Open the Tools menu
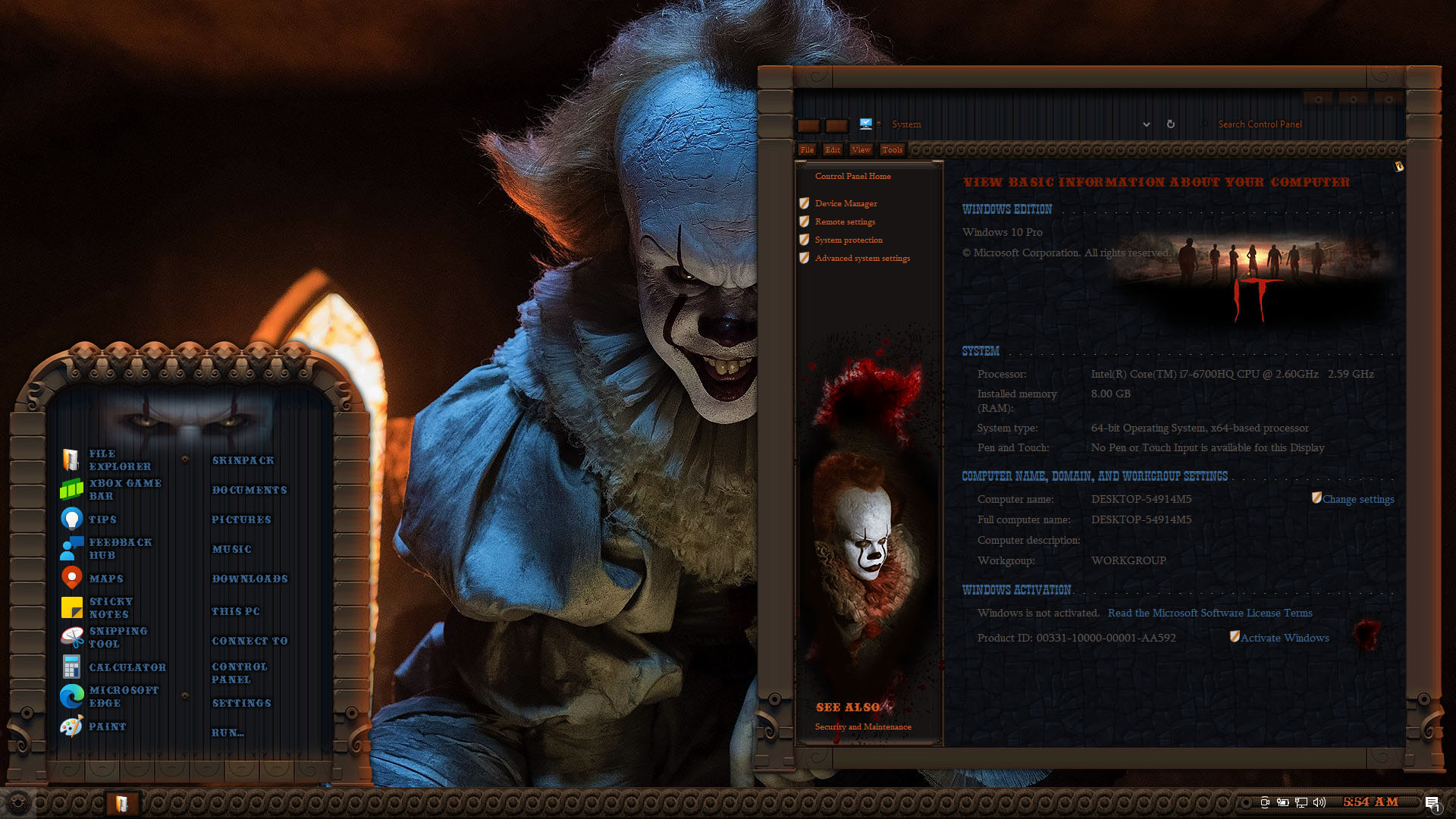Image resolution: width=1456 pixels, height=819 pixels. click(x=893, y=149)
